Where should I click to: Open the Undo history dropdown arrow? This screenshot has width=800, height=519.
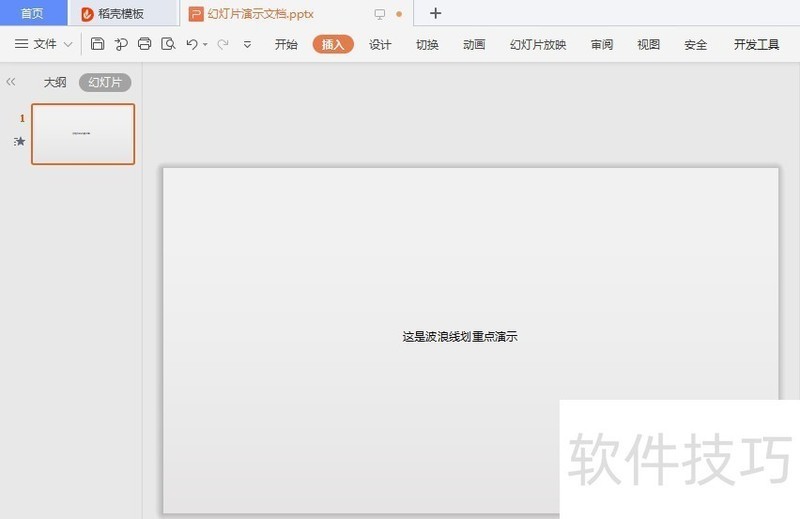coord(205,44)
